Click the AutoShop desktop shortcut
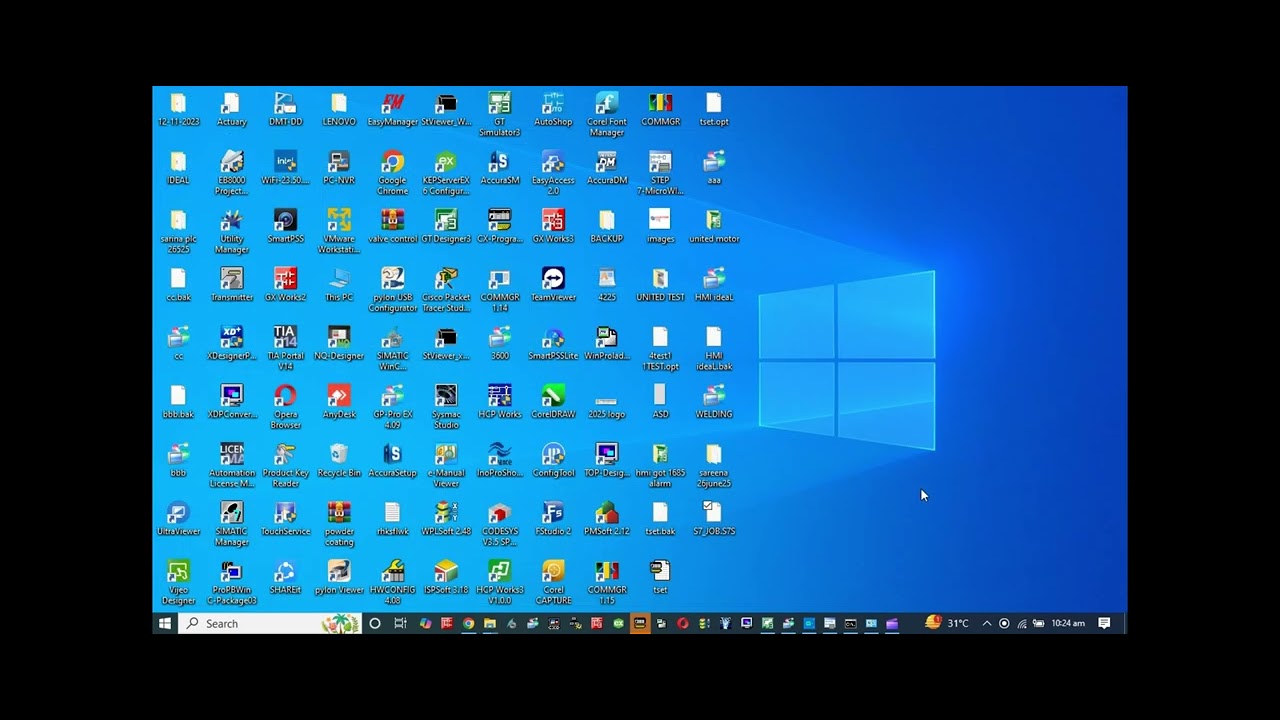 coord(553,109)
